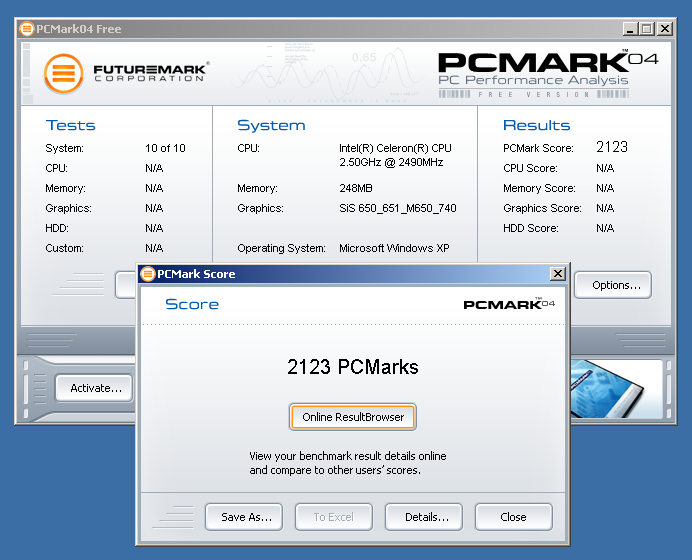Click 'Custom:' label in Tests panel
This screenshot has width=692, height=560.
(64, 248)
